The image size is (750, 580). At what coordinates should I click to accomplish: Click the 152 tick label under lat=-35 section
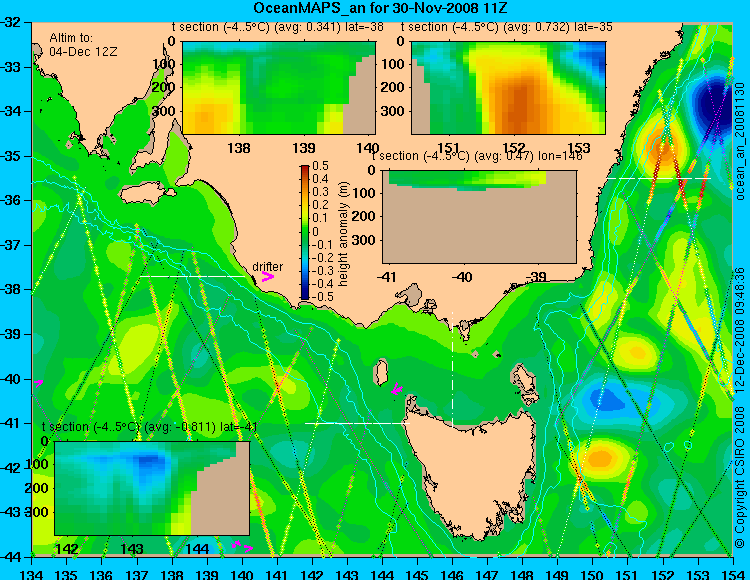coord(514,148)
